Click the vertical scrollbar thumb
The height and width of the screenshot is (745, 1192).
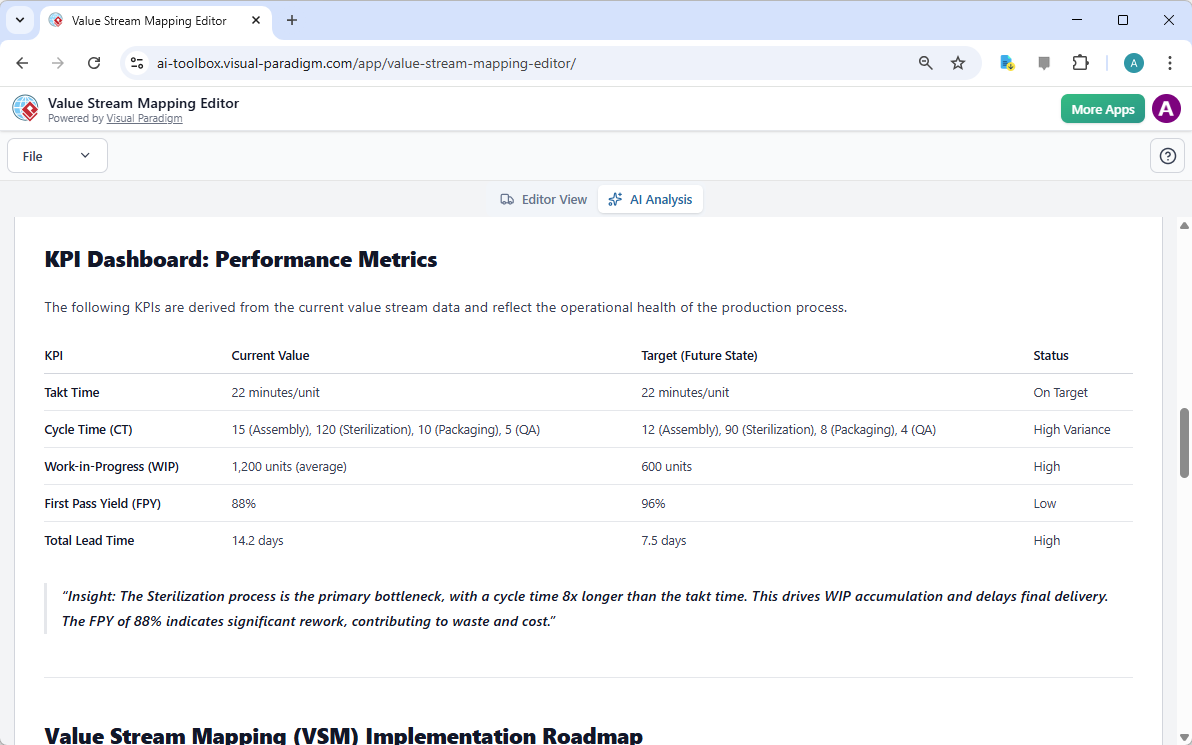[x=1185, y=428]
